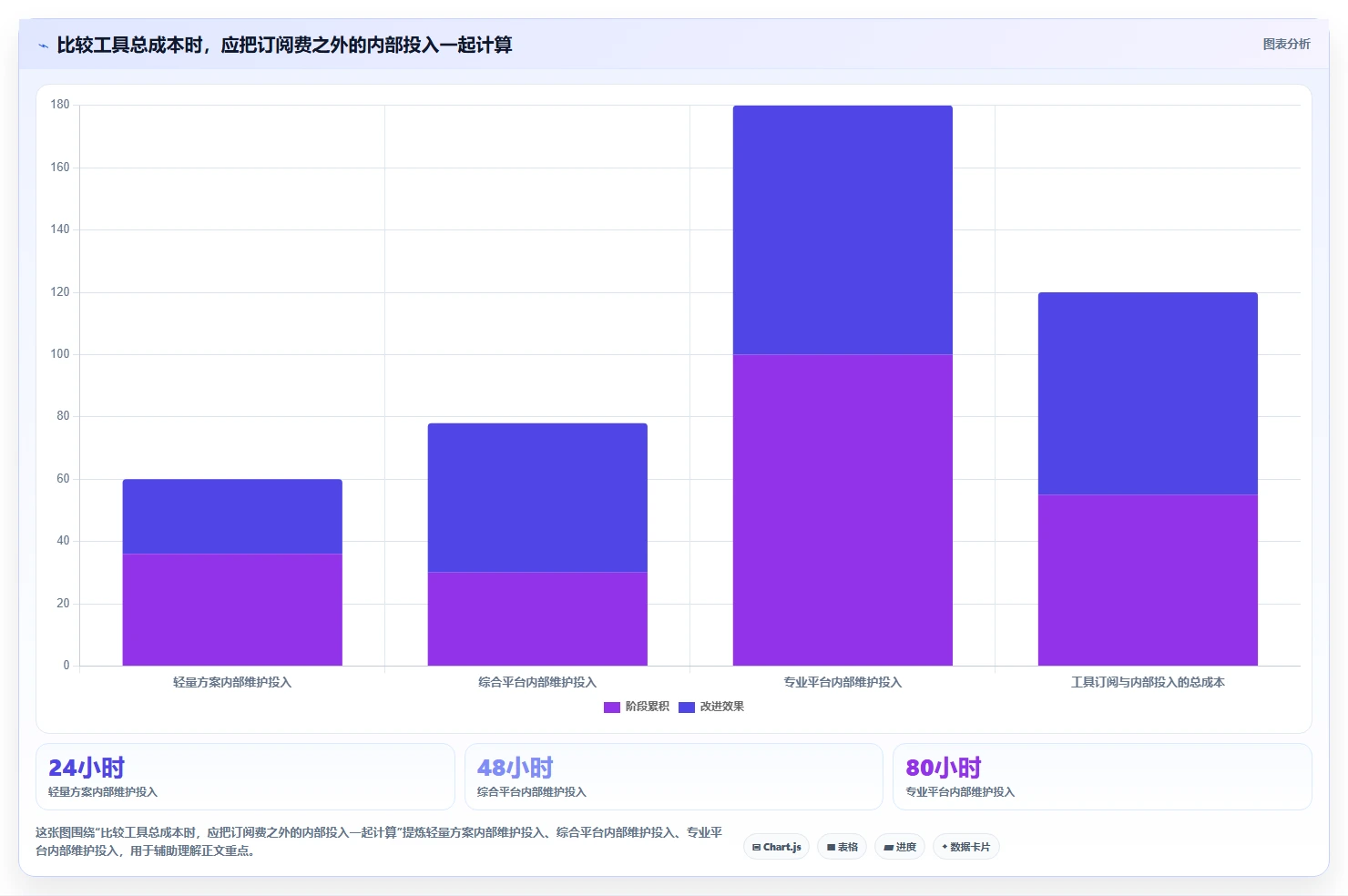The width and height of the screenshot is (1348, 896).
Task: Click blue segment of 工具订阅与内部投入的总成本 bar
Action: tap(1148, 393)
